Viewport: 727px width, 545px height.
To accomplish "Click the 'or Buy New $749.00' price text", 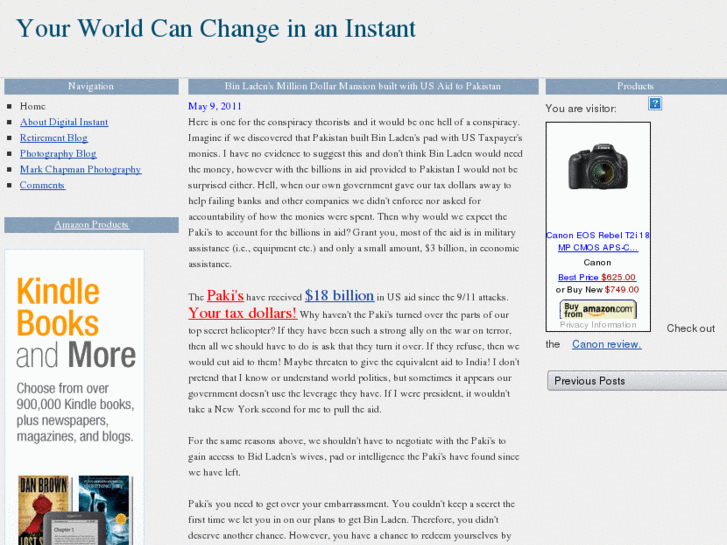I will click(597, 289).
